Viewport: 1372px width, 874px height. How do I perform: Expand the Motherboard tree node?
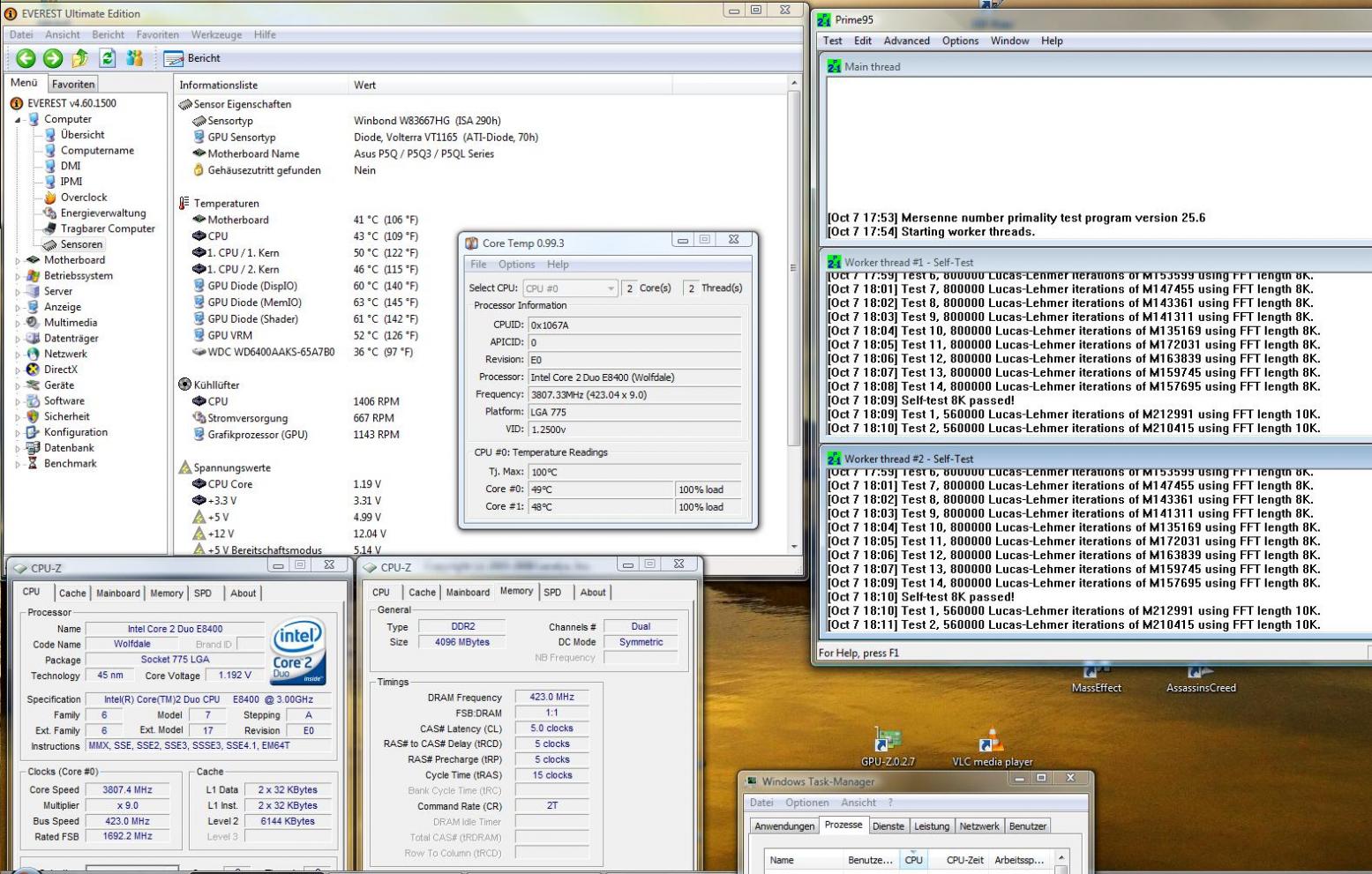pyautogui.click(x=18, y=260)
